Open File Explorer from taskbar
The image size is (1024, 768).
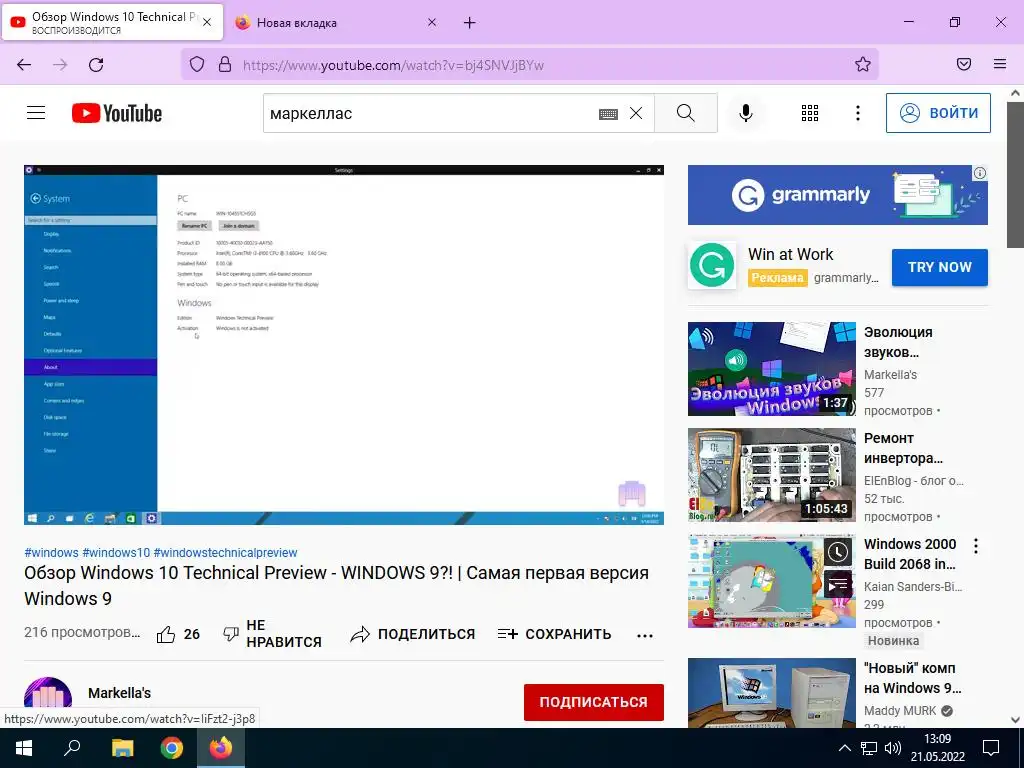(122, 748)
